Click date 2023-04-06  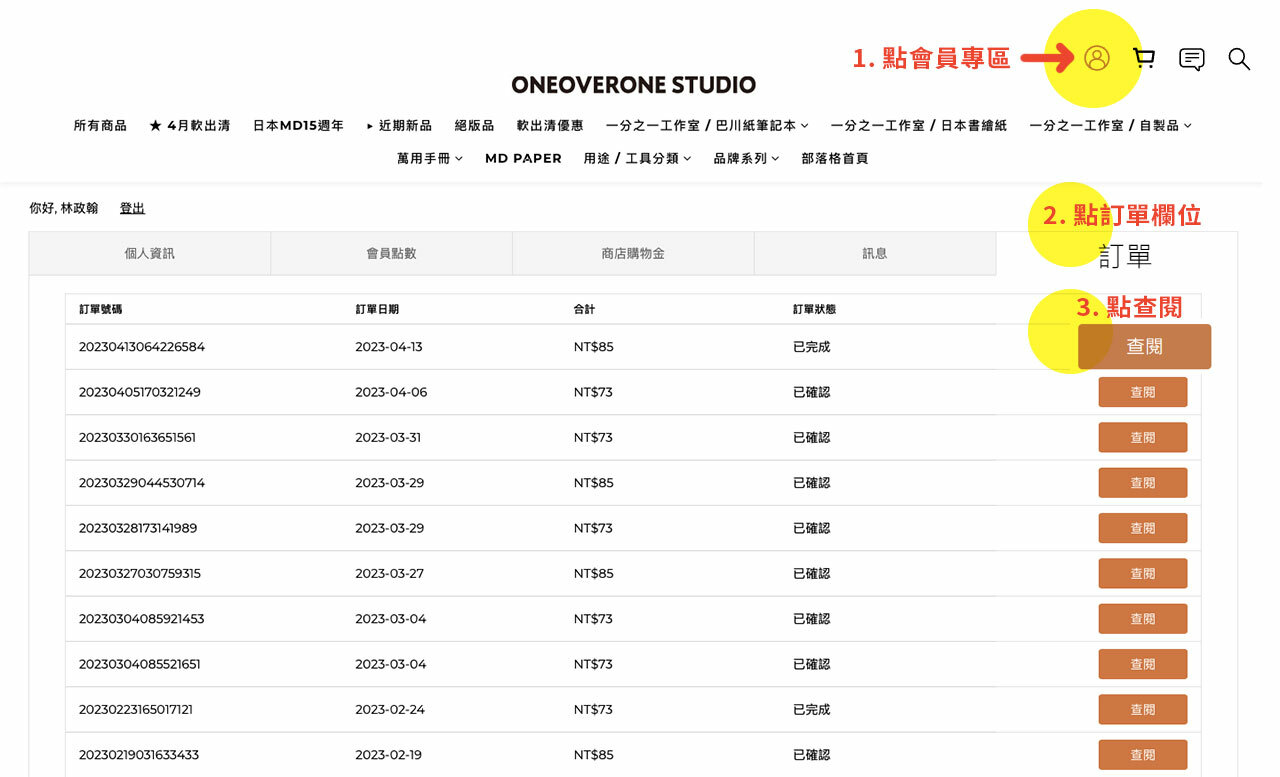tap(391, 392)
